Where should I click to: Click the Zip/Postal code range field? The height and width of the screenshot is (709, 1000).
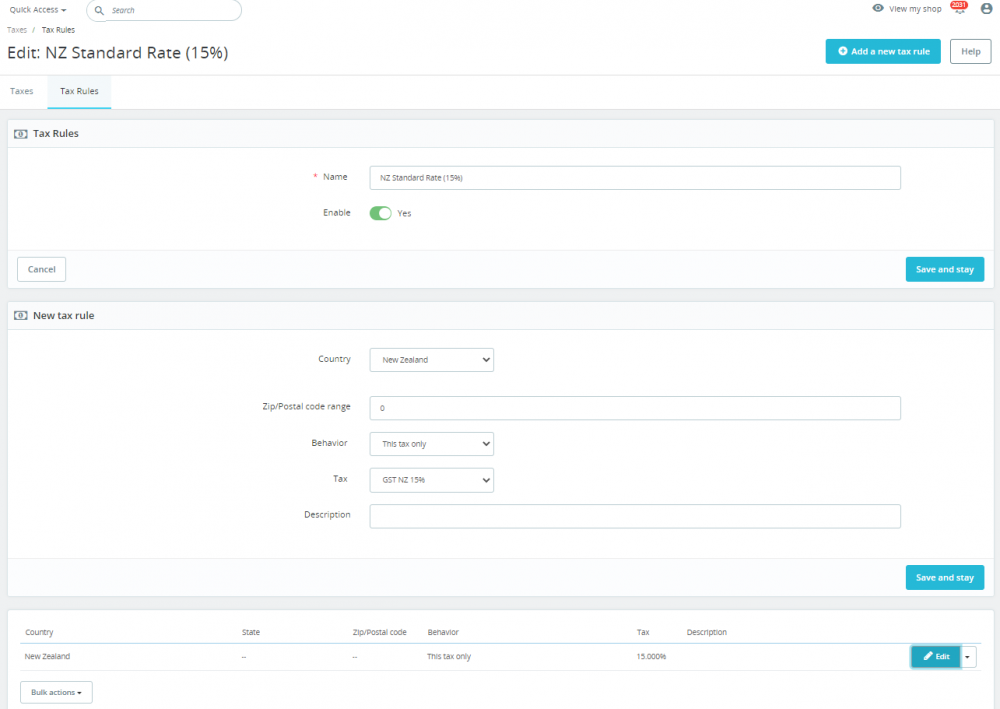click(635, 408)
